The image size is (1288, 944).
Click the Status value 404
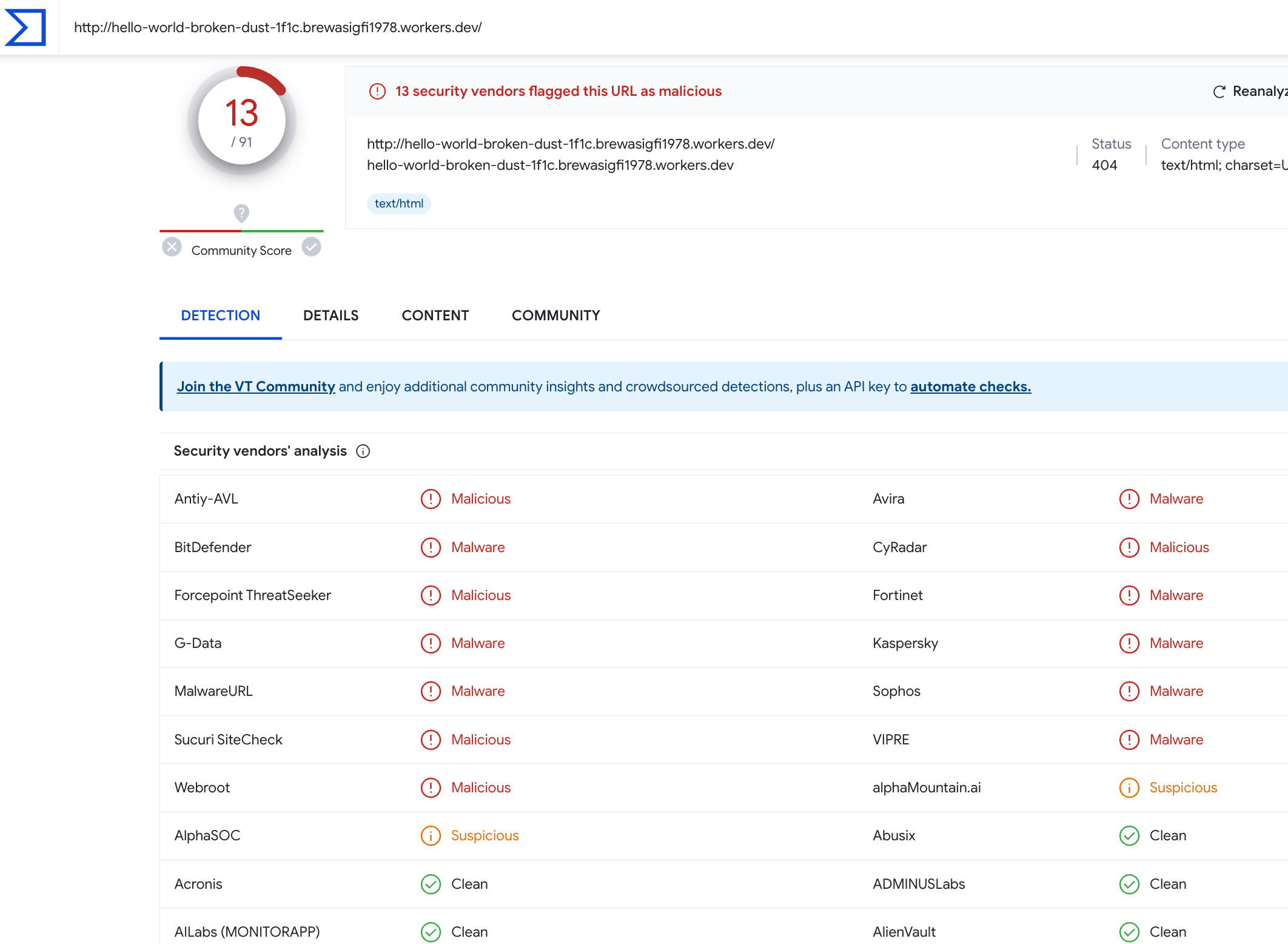(1104, 165)
